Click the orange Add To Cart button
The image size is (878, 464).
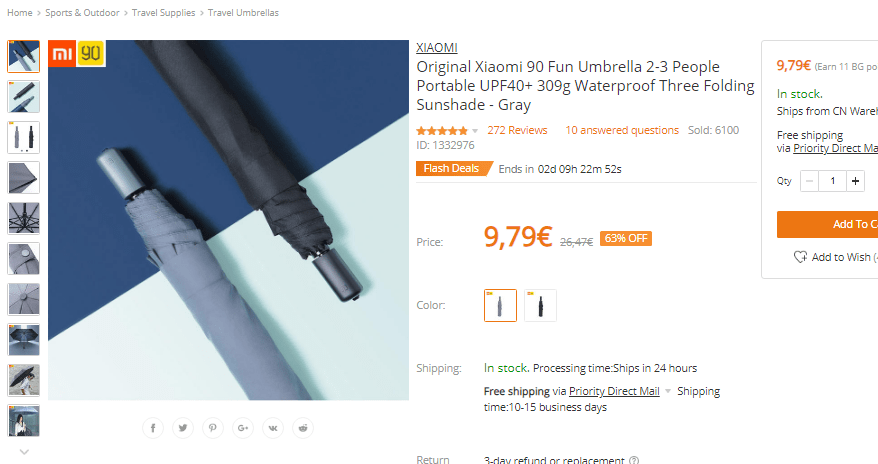(x=827, y=224)
